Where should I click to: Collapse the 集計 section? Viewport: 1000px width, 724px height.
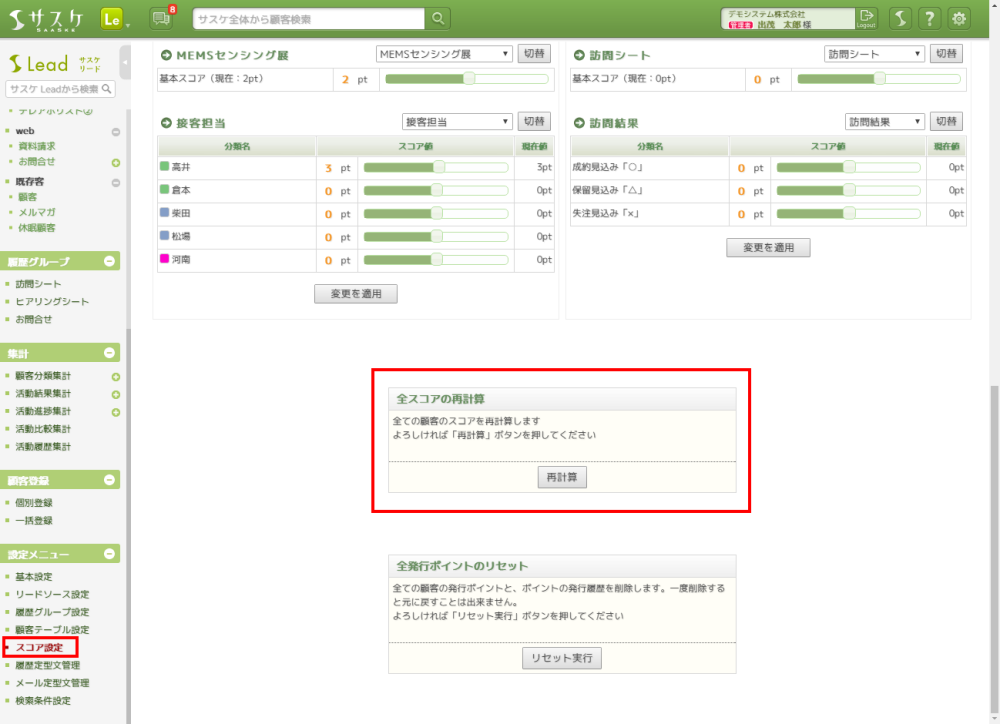(109, 353)
